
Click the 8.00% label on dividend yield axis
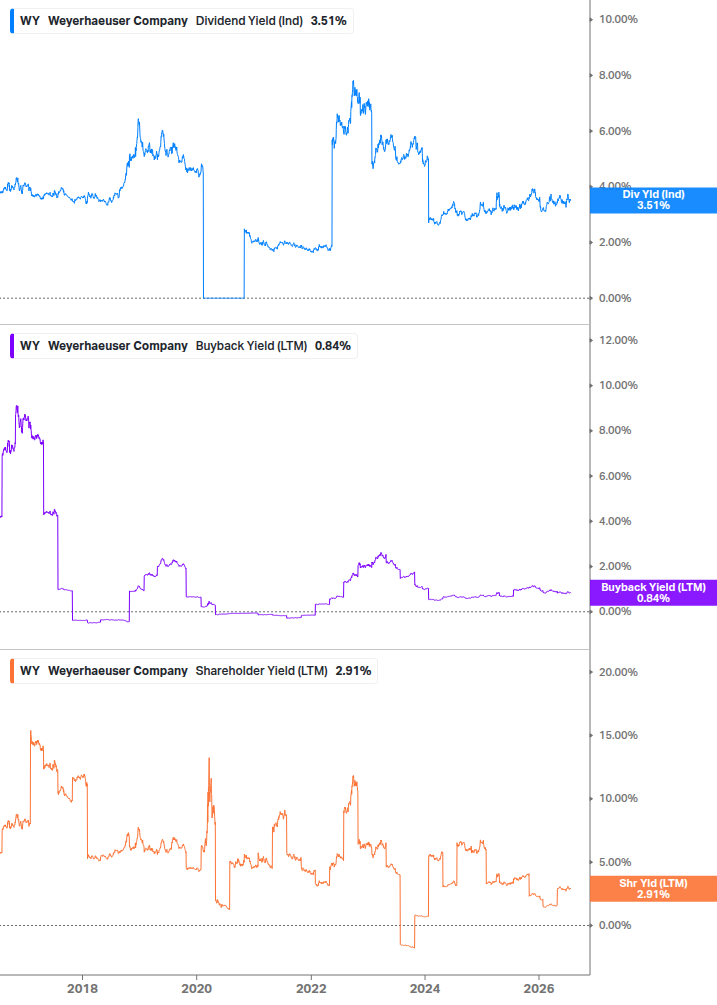pyautogui.click(x=615, y=75)
